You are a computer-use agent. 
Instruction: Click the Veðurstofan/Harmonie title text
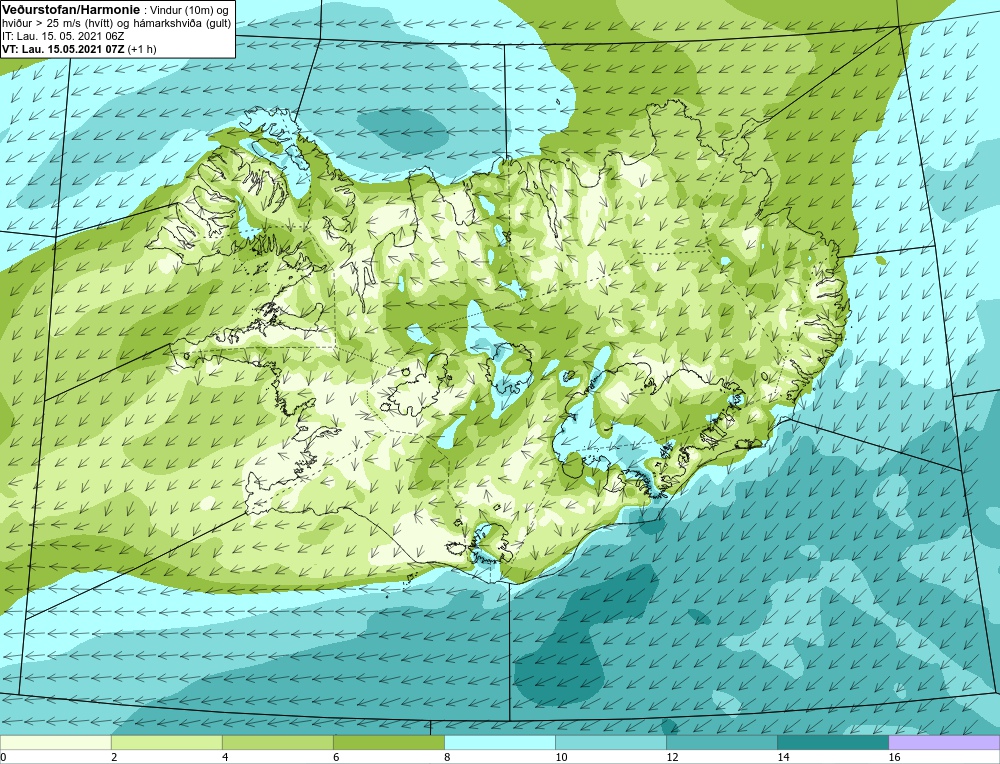point(70,9)
